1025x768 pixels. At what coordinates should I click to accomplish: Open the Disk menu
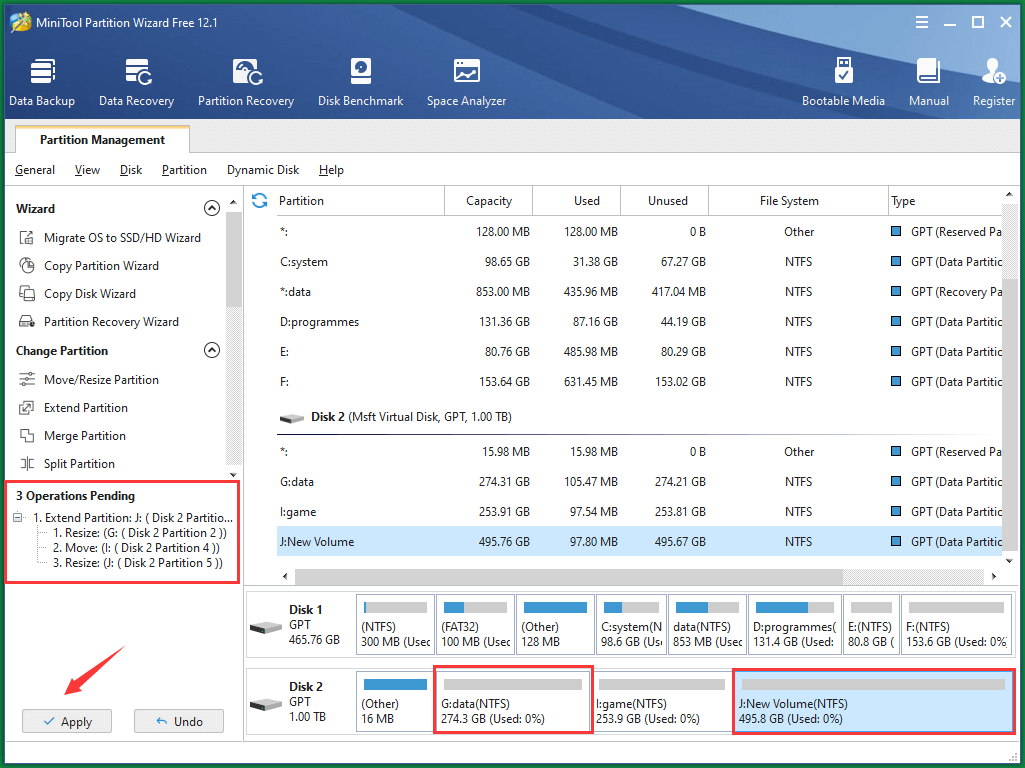click(x=131, y=169)
